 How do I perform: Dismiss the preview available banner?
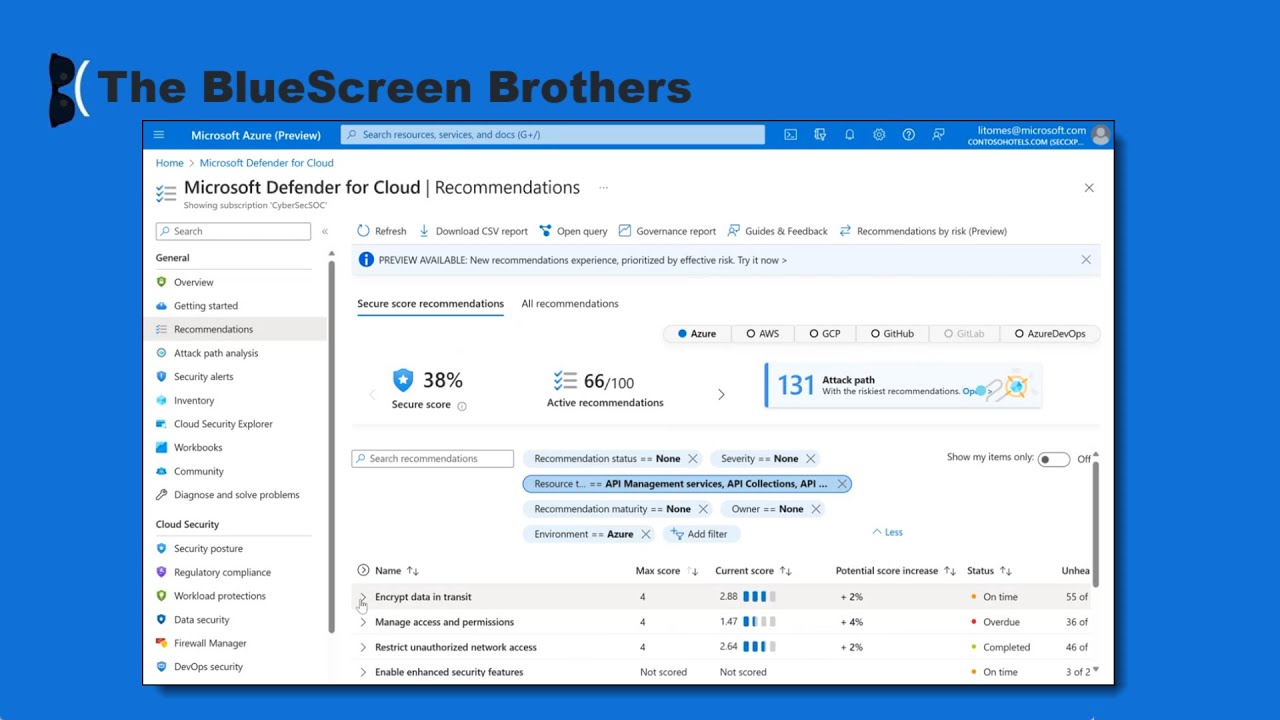point(1086,260)
